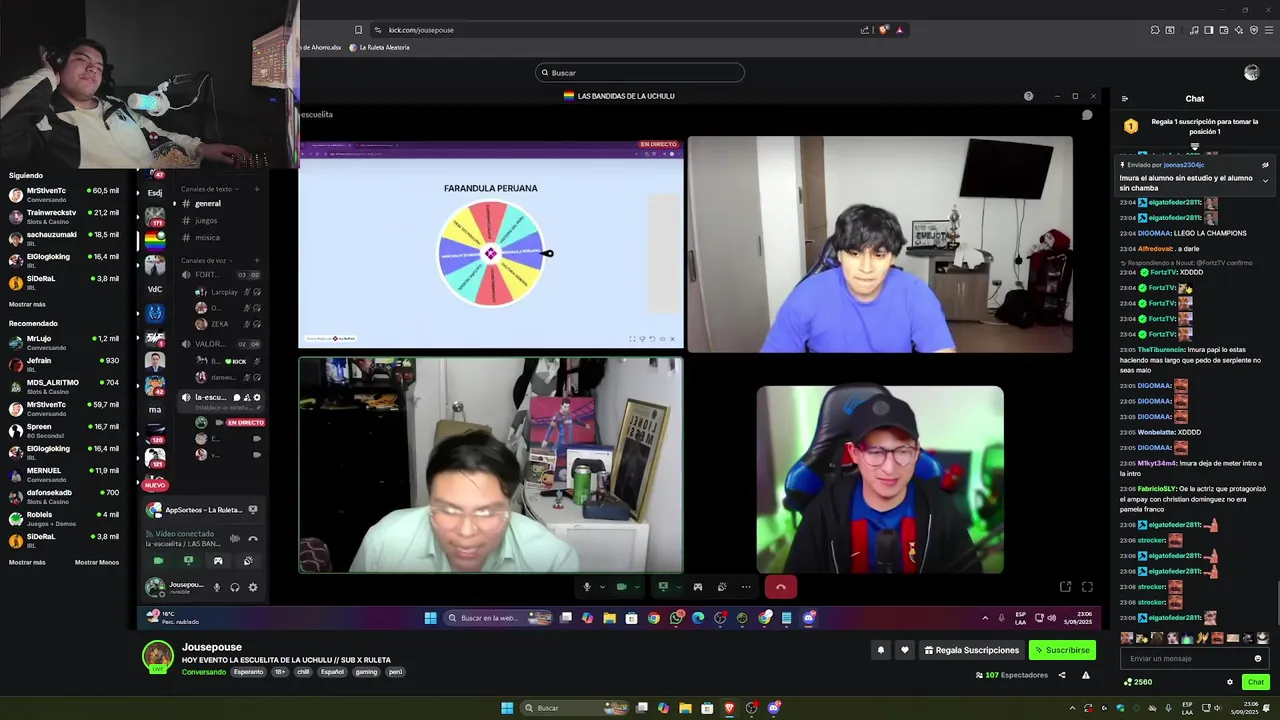Toggle noise suppression in voice panel
1280x720 pixels.
[x=235, y=539]
